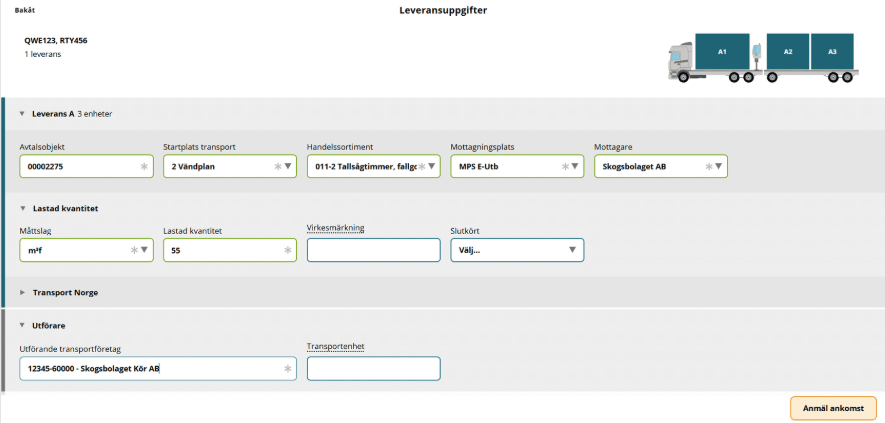Select the A3 container on the trailer
Image resolution: width=885 pixels, height=423 pixels.
(x=831, y=51)
